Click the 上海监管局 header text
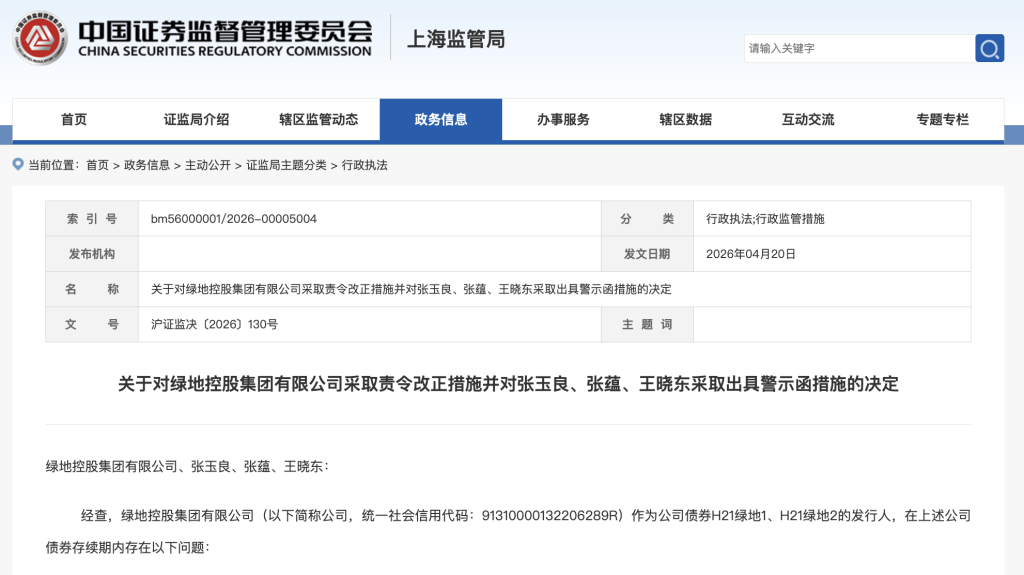Screen dimensions: 1024x575 (x=456, y=39)
